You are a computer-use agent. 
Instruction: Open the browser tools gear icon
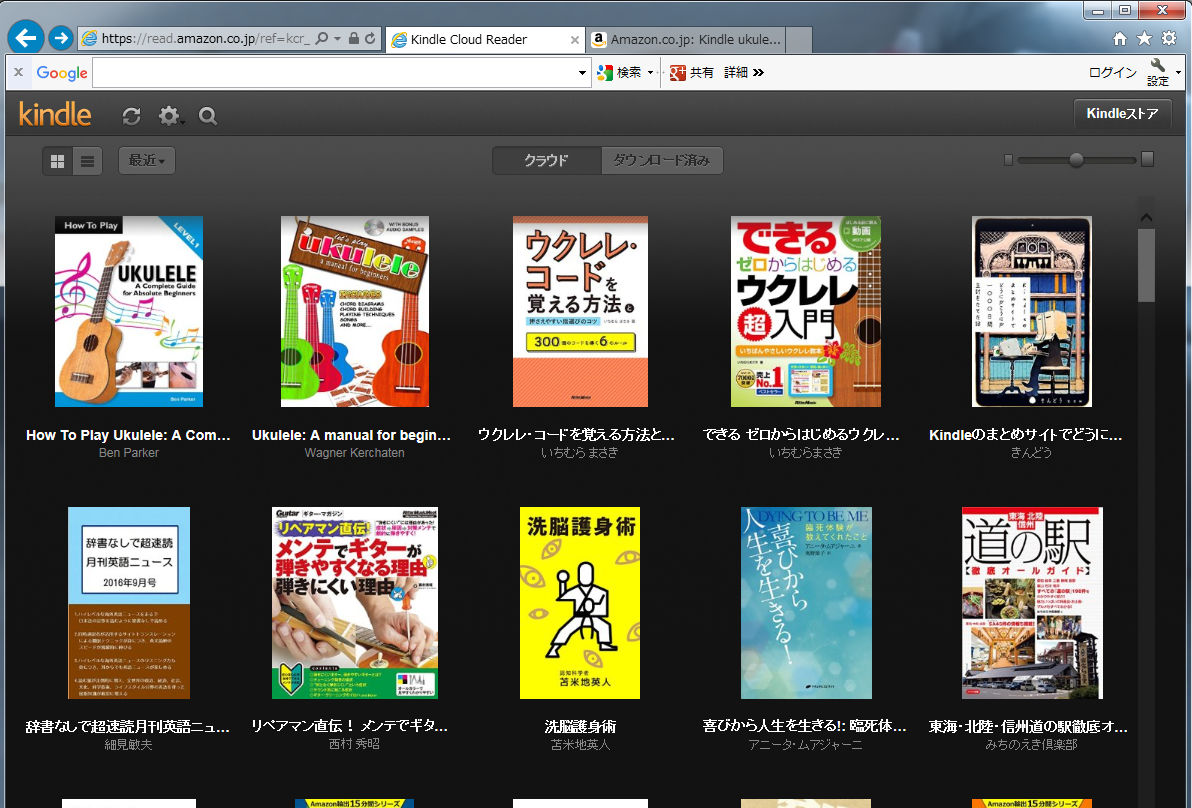1169,39
